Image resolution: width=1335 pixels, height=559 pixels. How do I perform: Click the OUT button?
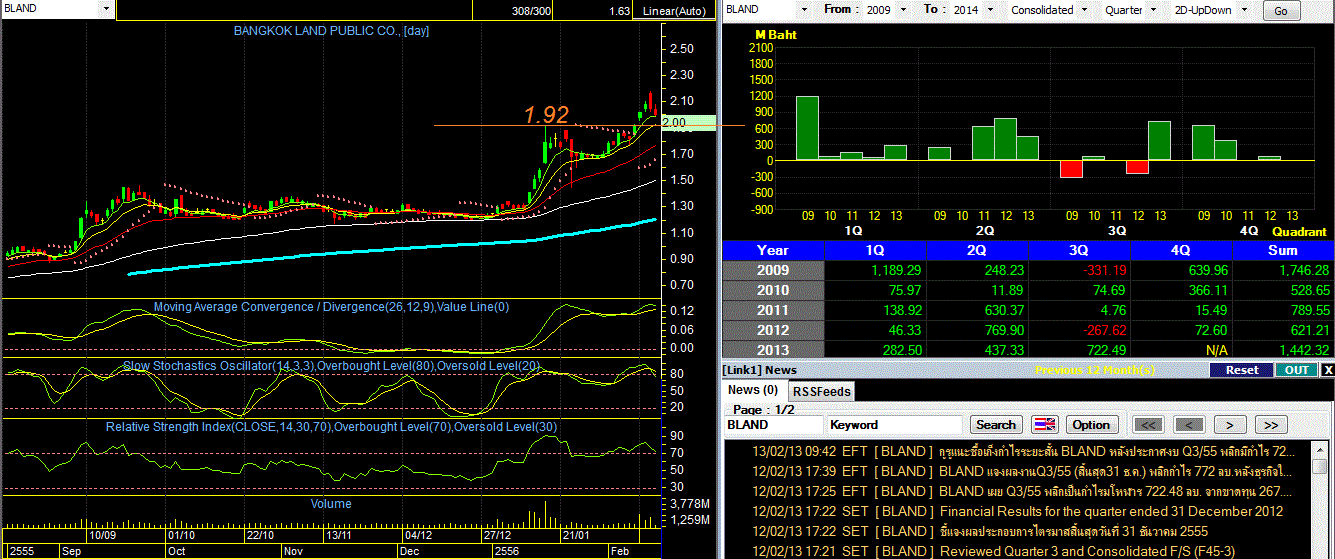(1296, 370)
